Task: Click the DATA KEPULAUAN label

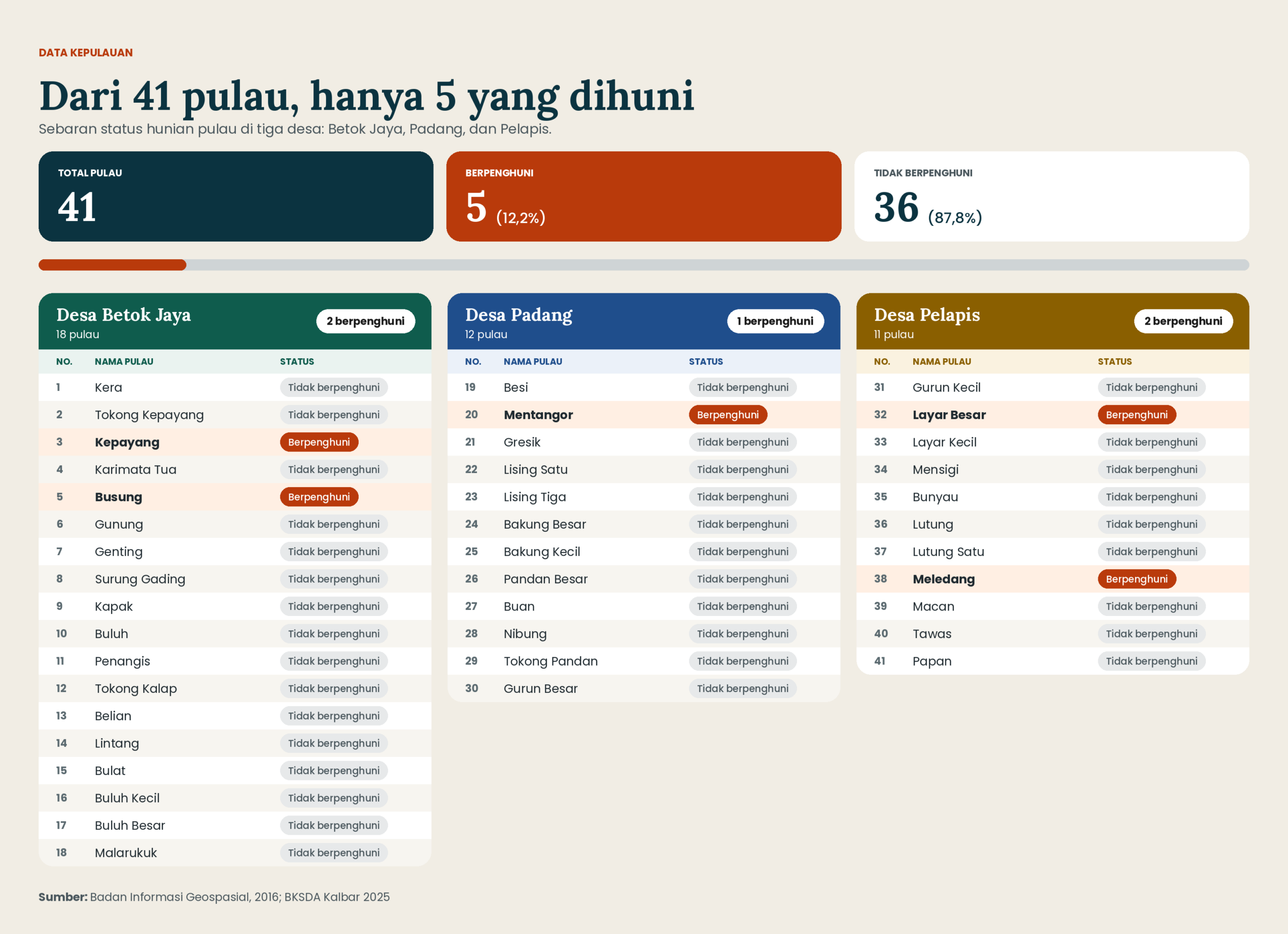Action: pyautogui.click(x=86, y=53)
